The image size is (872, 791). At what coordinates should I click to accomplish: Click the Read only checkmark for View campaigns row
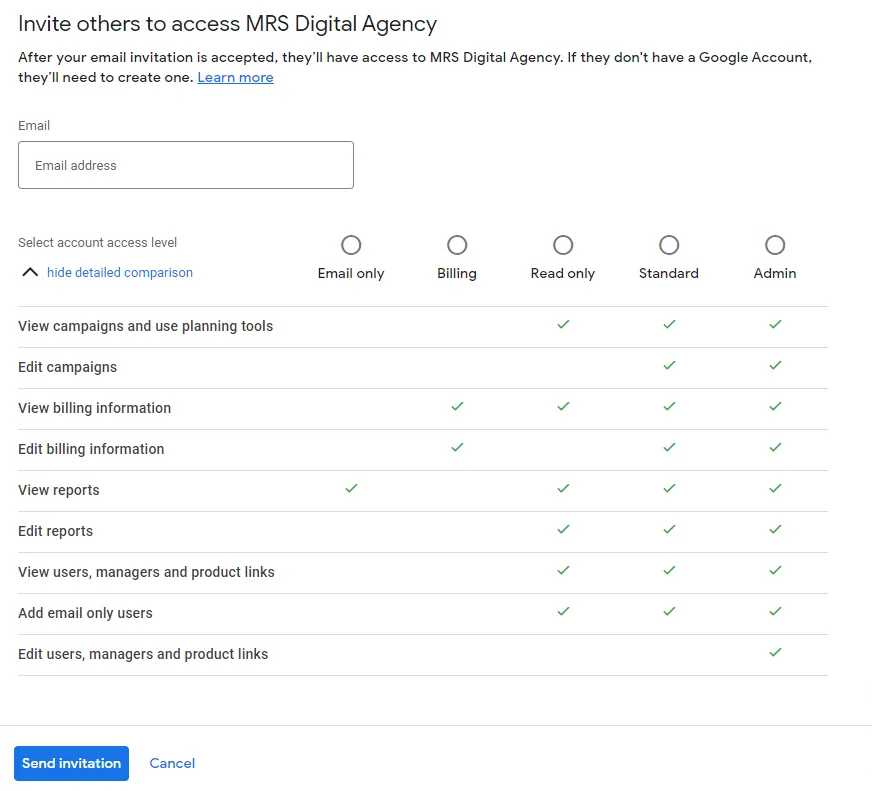(x=563, y=324)
